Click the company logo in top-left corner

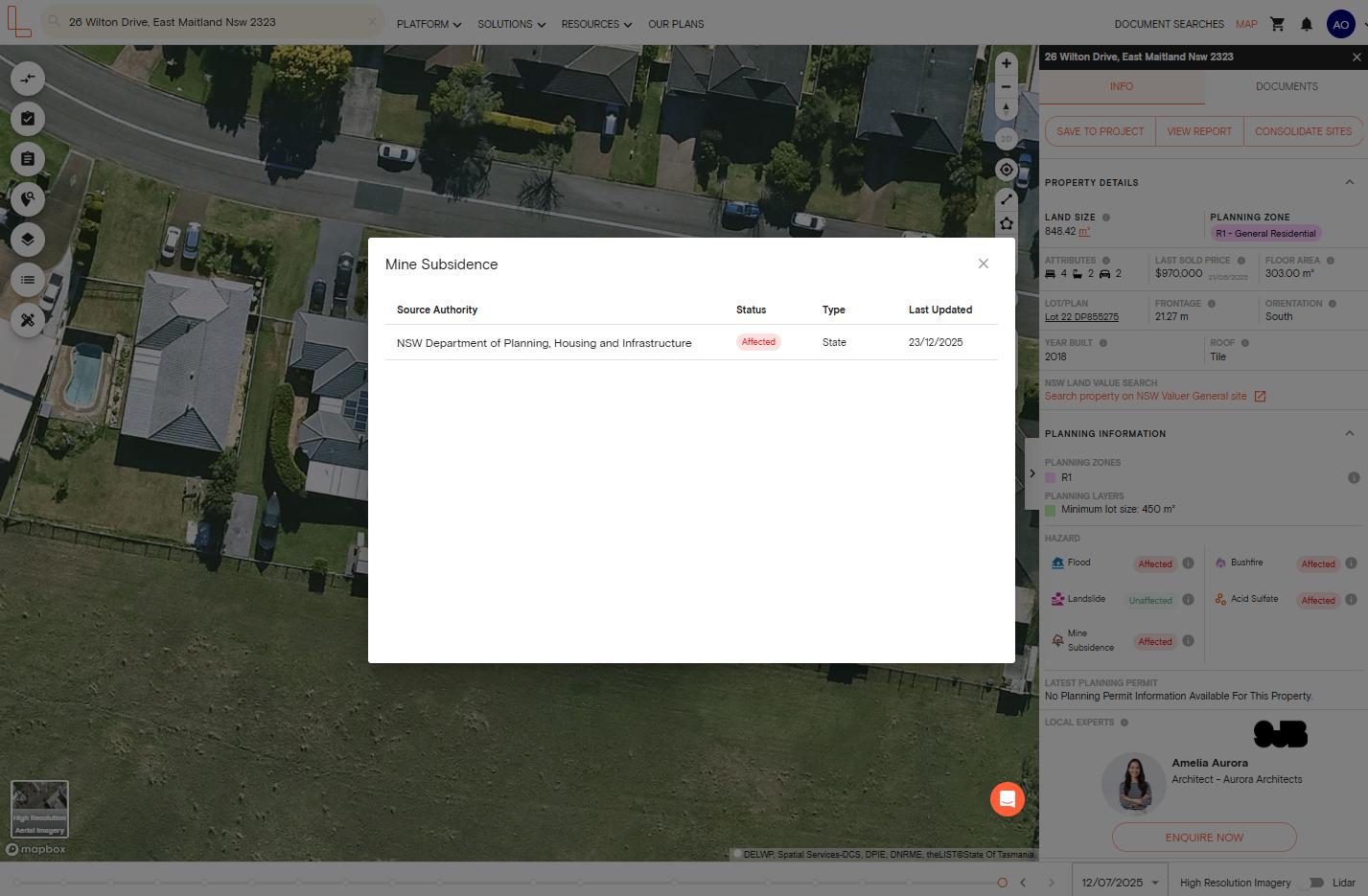18,21
